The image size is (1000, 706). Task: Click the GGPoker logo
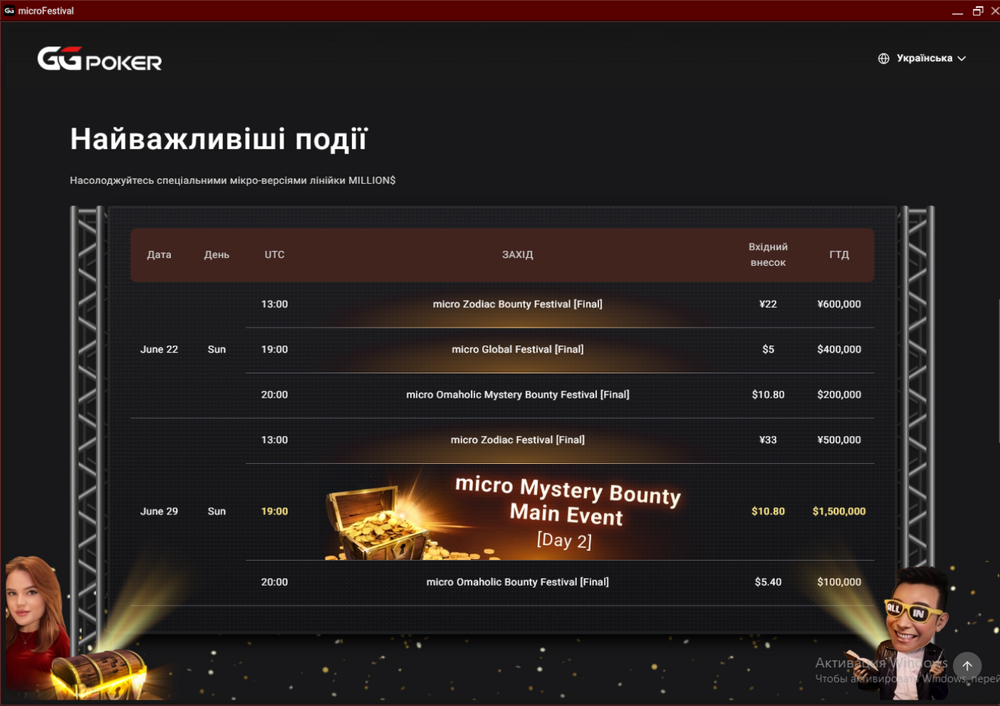(99, 59)
